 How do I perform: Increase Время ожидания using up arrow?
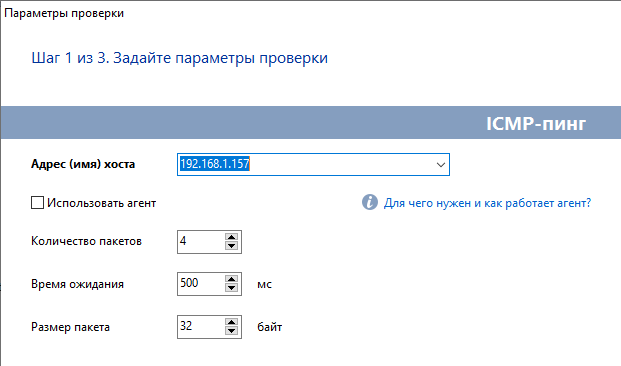[231, 279]
